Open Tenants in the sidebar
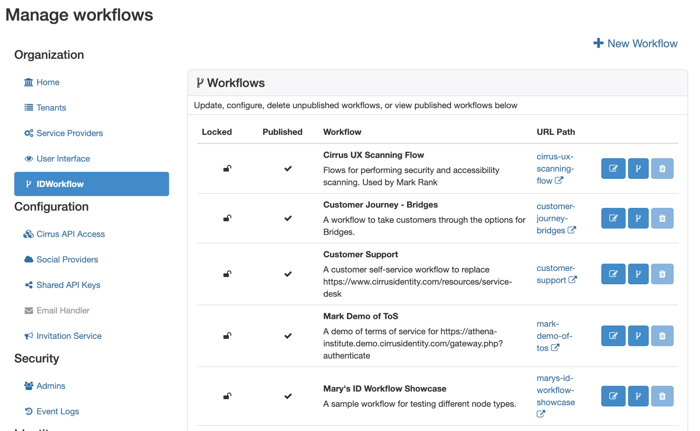This screenshot has width=700, height=431. [50, 108]
